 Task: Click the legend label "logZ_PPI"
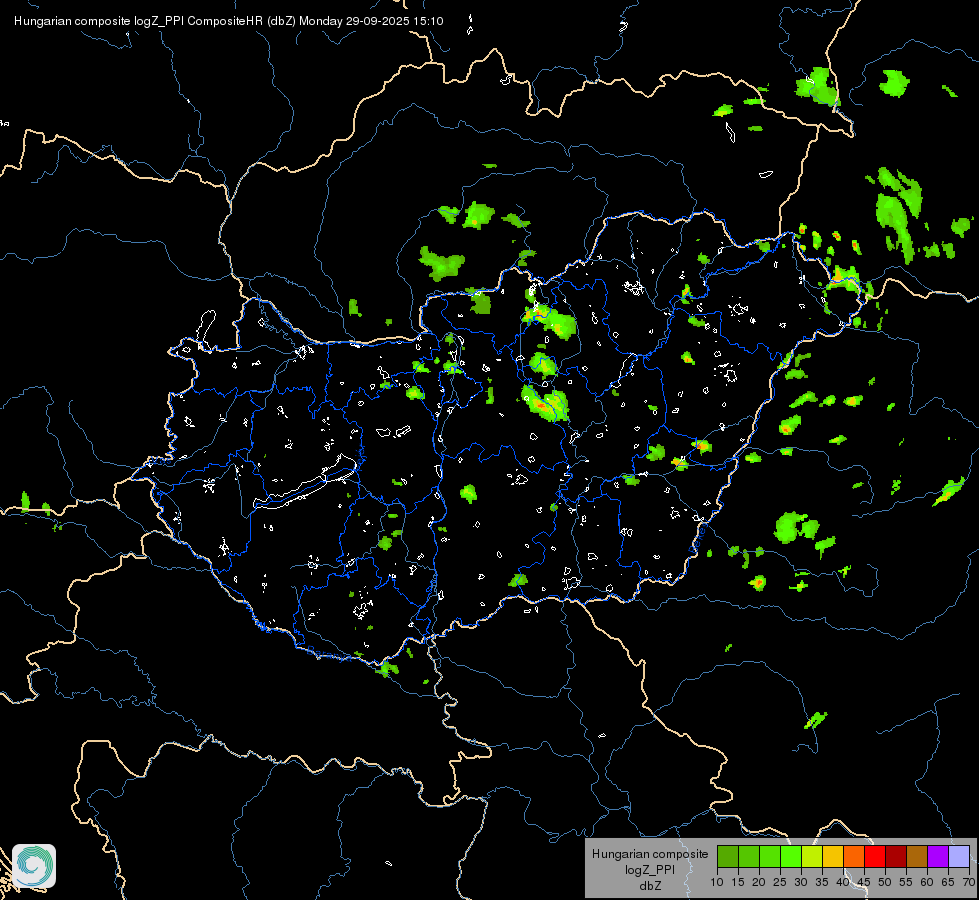[x=650, y=869]
